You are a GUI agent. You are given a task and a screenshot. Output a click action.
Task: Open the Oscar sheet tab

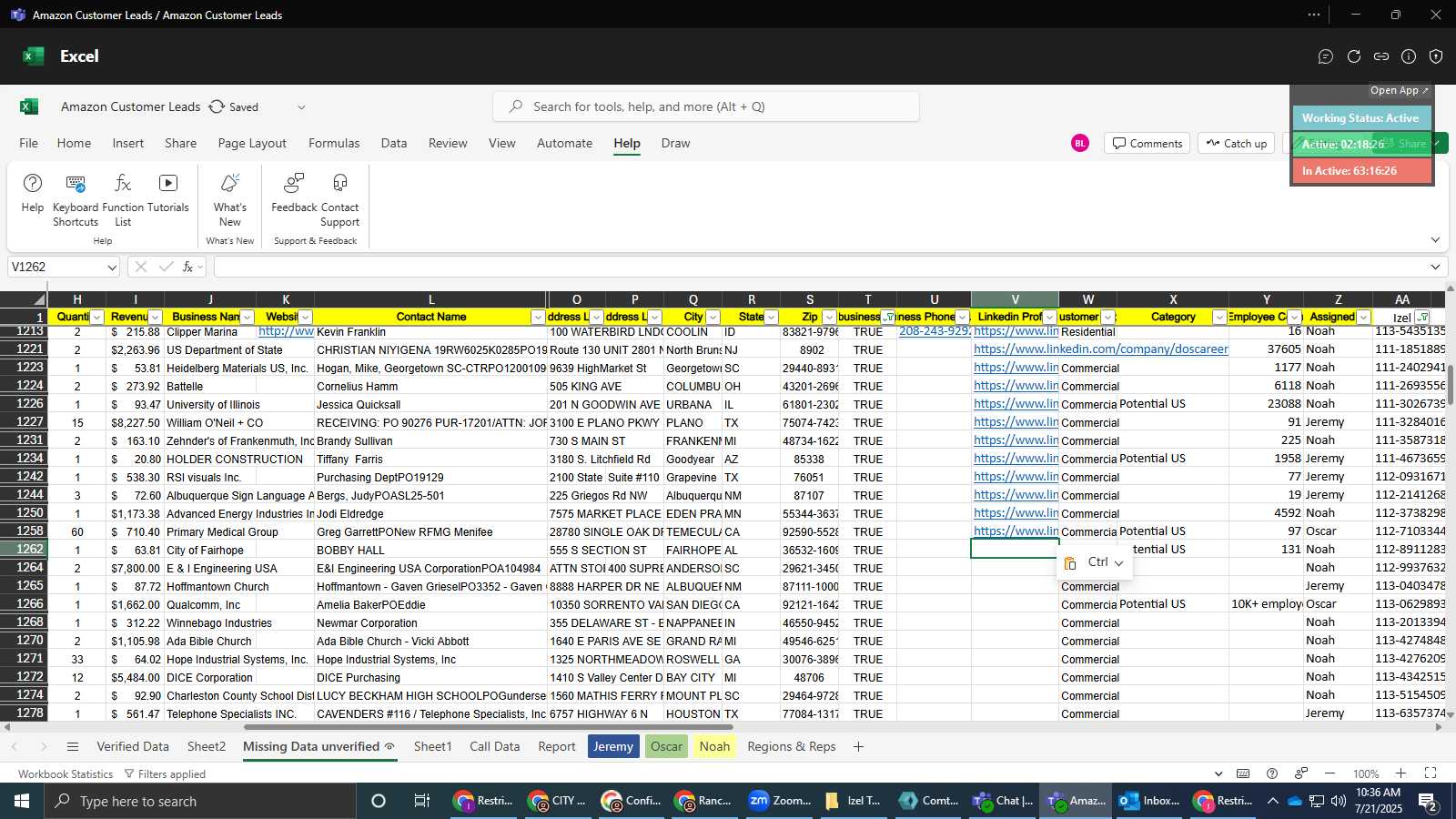tap(666, 746)
